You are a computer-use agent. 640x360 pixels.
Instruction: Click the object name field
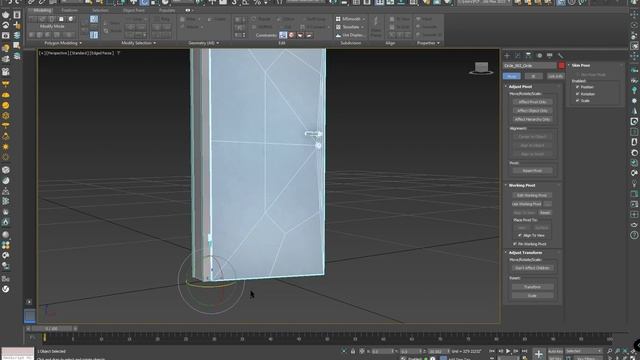click(x=530, y=66)
